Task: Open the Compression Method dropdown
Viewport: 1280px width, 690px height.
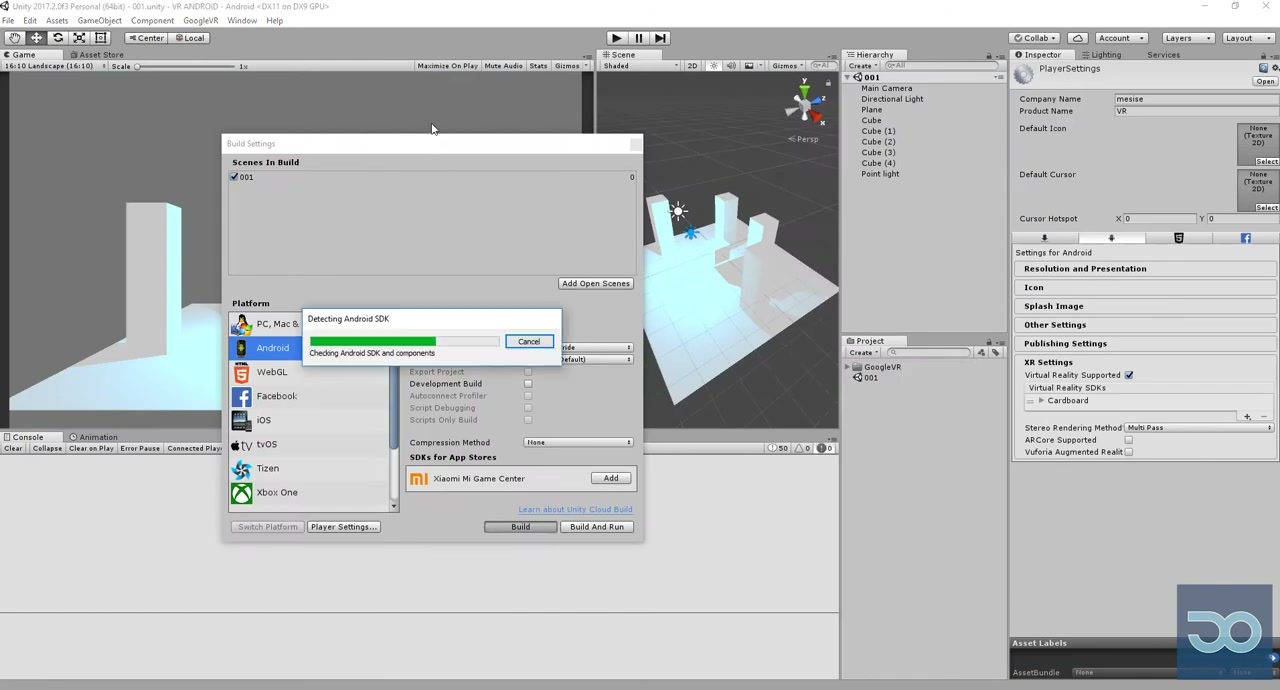Action: point(579,443)
